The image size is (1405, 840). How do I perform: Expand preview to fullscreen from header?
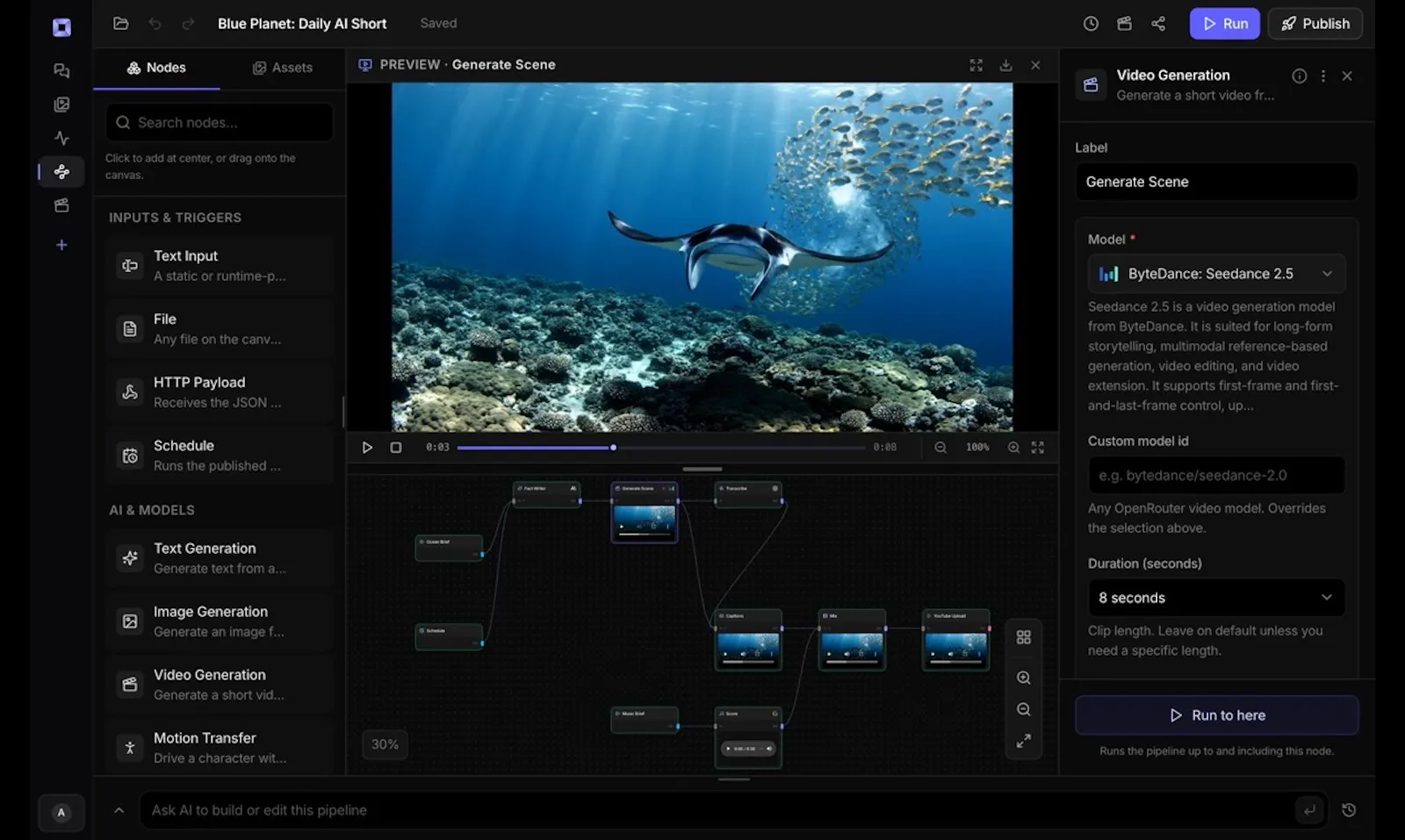pyautogui.click(x=976, y=65)
